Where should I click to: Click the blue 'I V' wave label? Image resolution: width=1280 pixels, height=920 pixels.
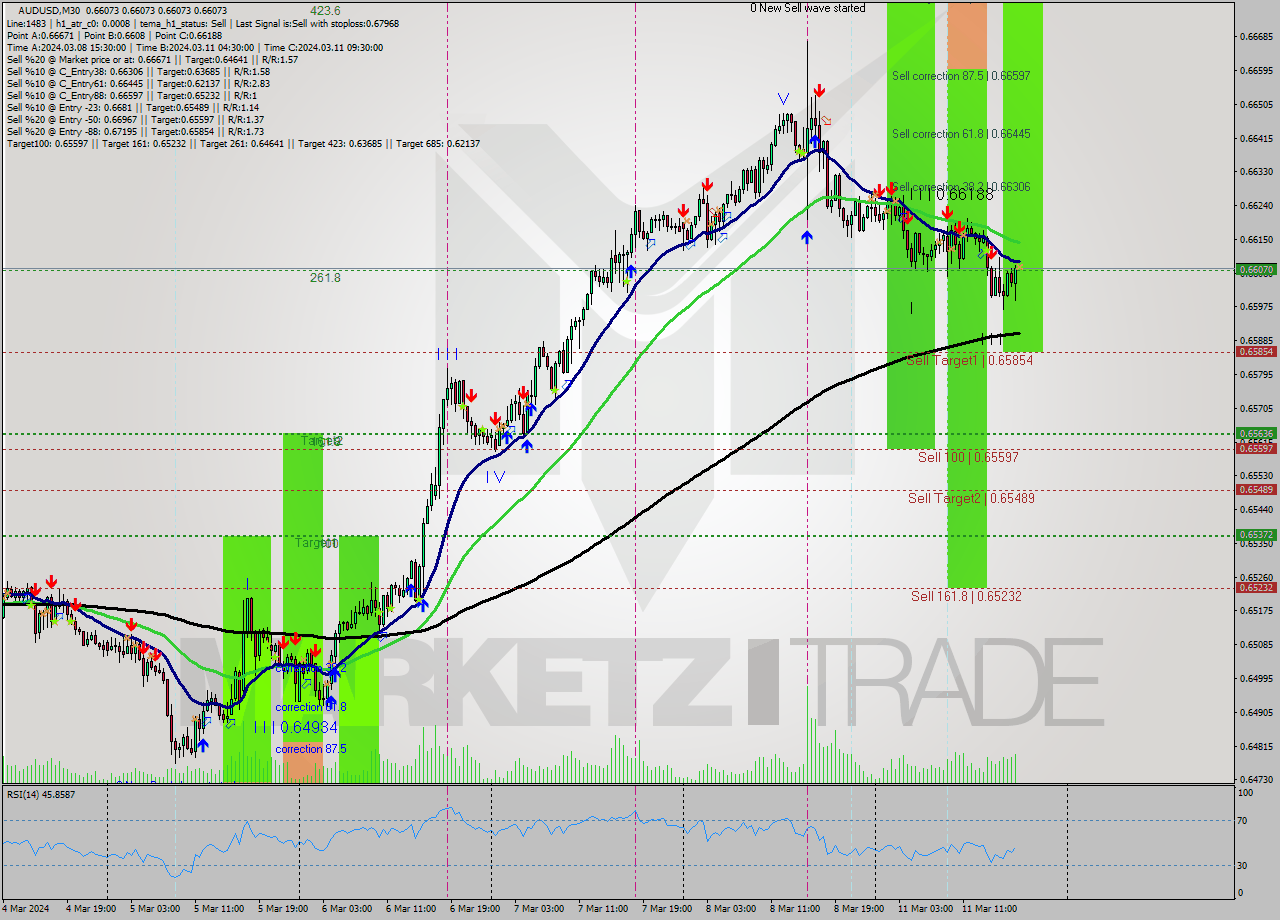click(x=495, y=477)
